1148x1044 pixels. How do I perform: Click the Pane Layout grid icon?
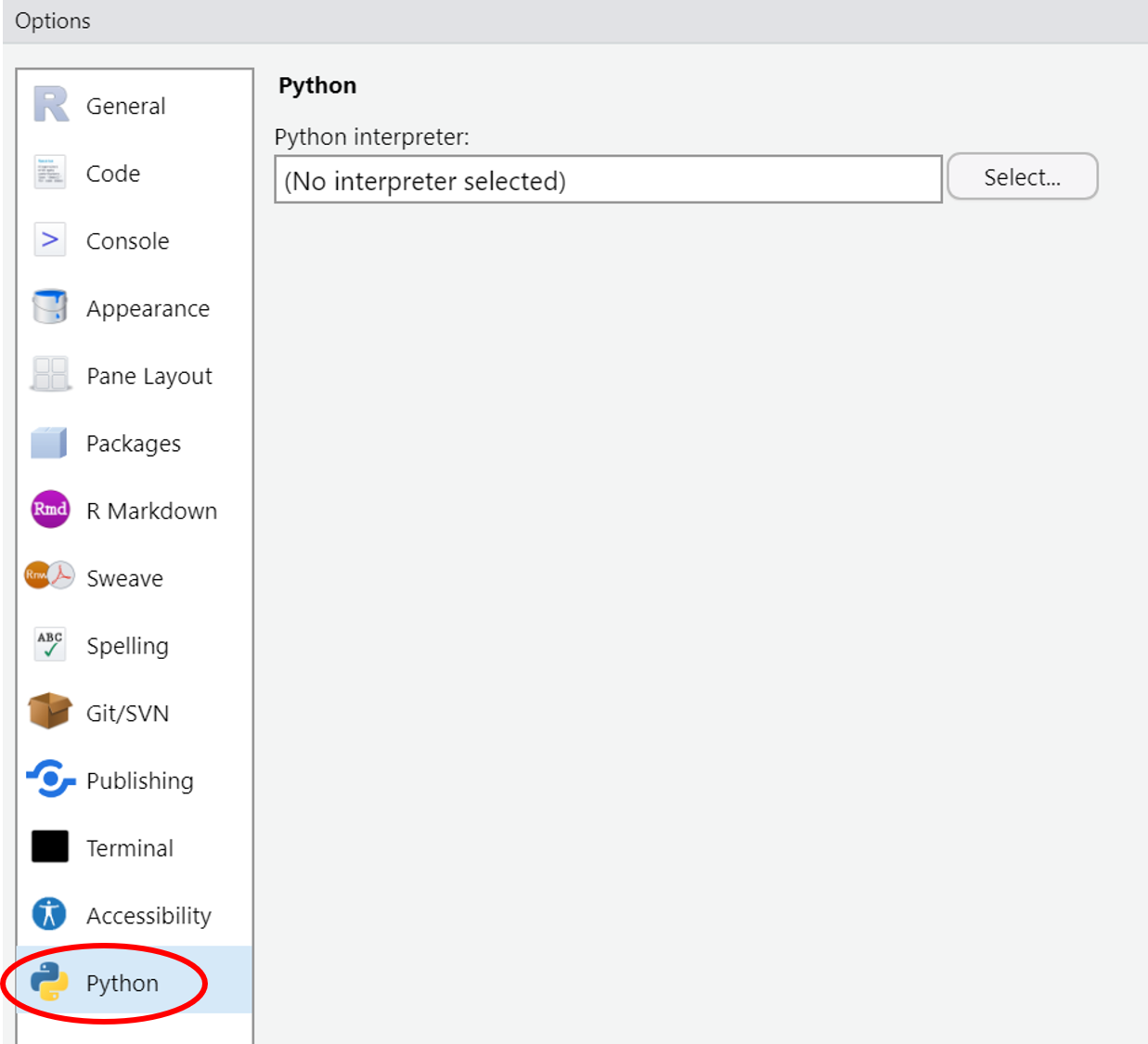tap(50, 374)
